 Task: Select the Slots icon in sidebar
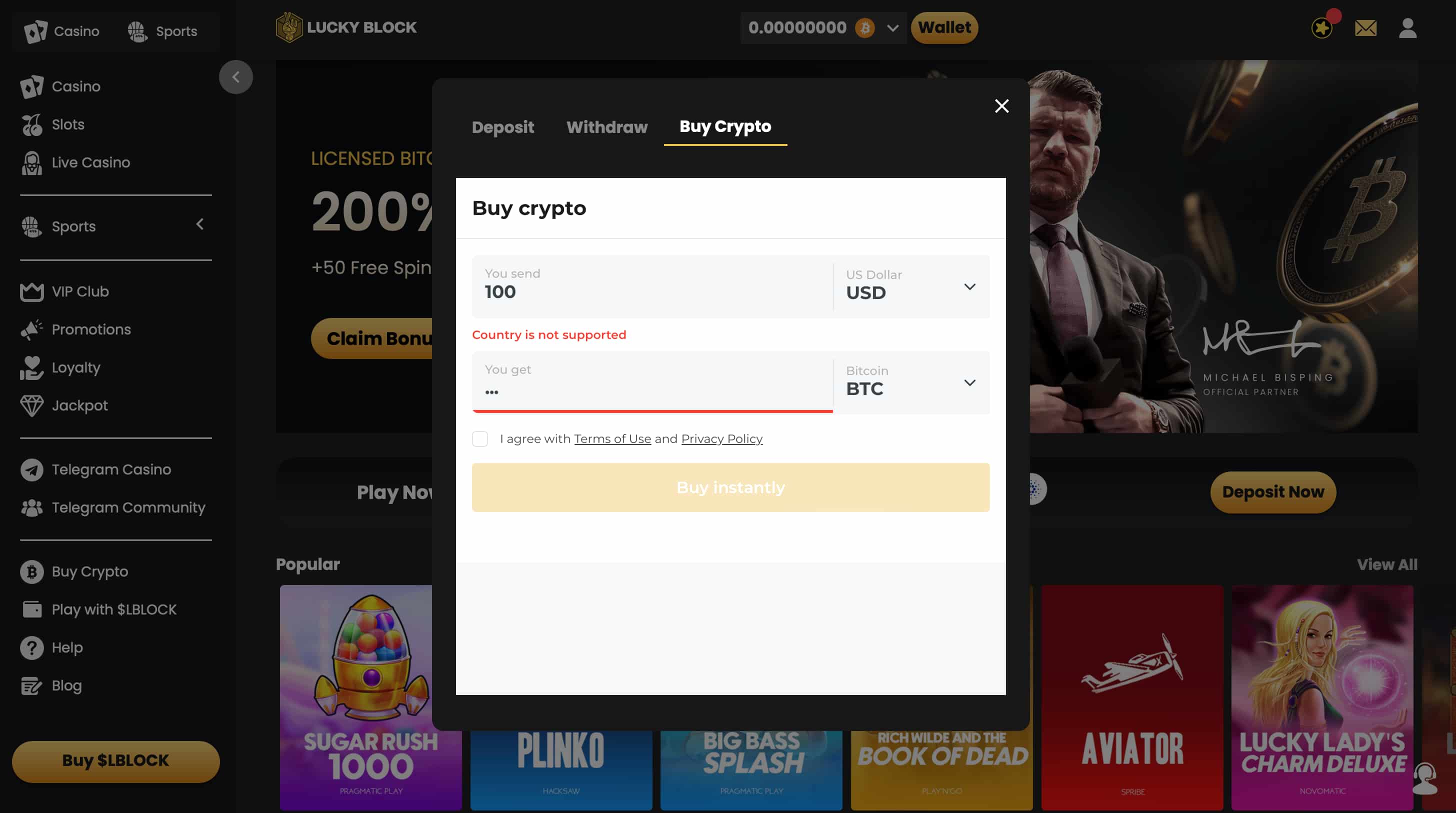pyautogui.click(x=32, y=124)
